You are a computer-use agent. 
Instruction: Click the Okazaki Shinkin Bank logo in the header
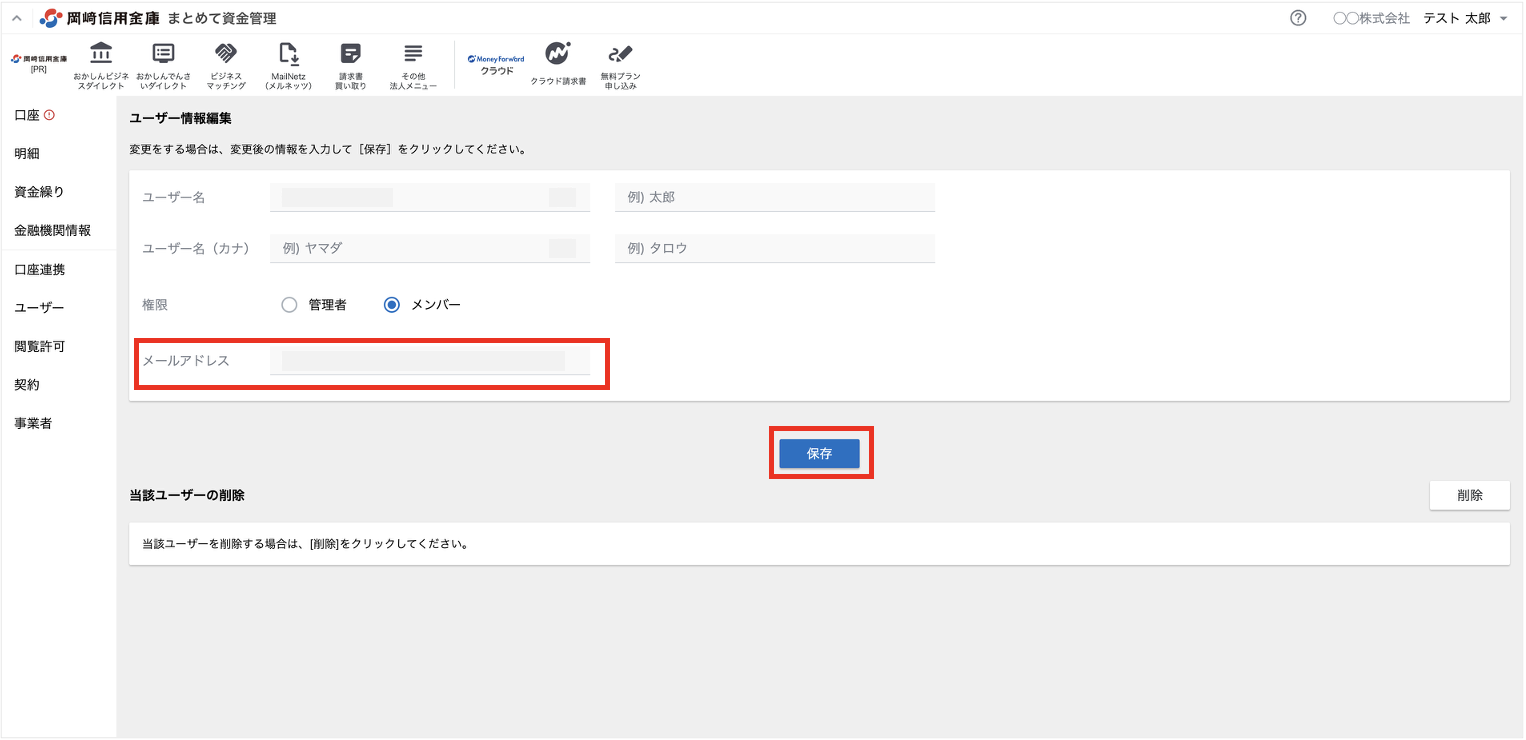tap(99, 18)
